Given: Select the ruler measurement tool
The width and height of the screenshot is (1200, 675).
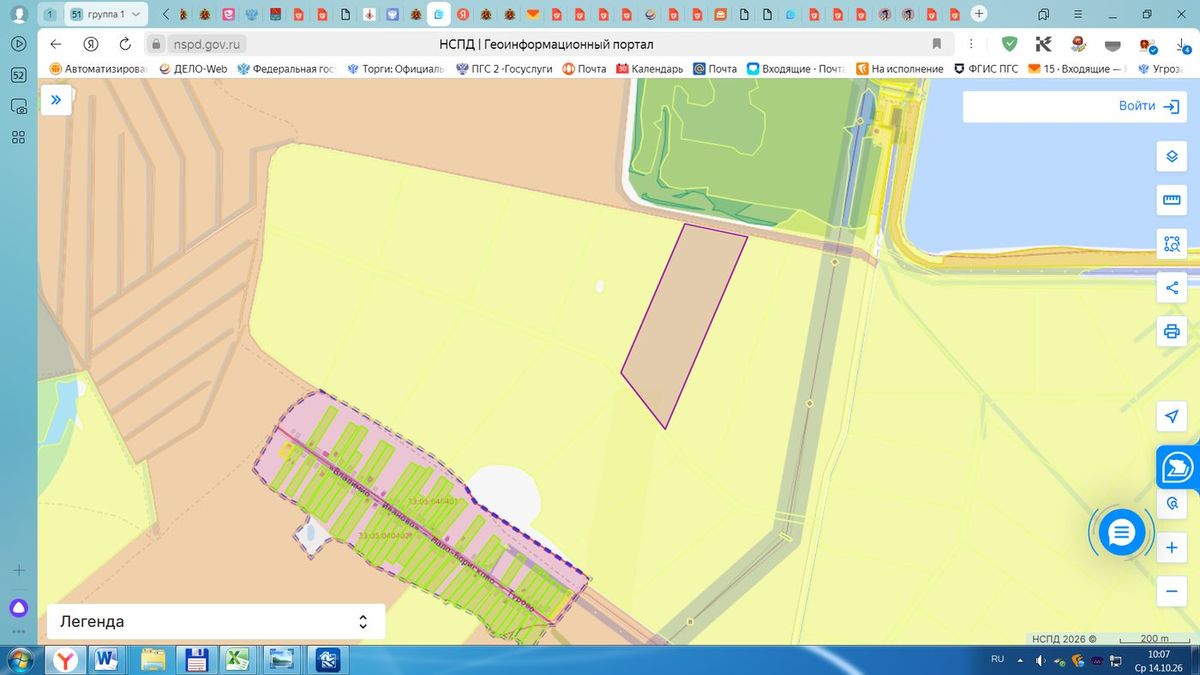Looking at the screenshot, I should click(1171, 201).
